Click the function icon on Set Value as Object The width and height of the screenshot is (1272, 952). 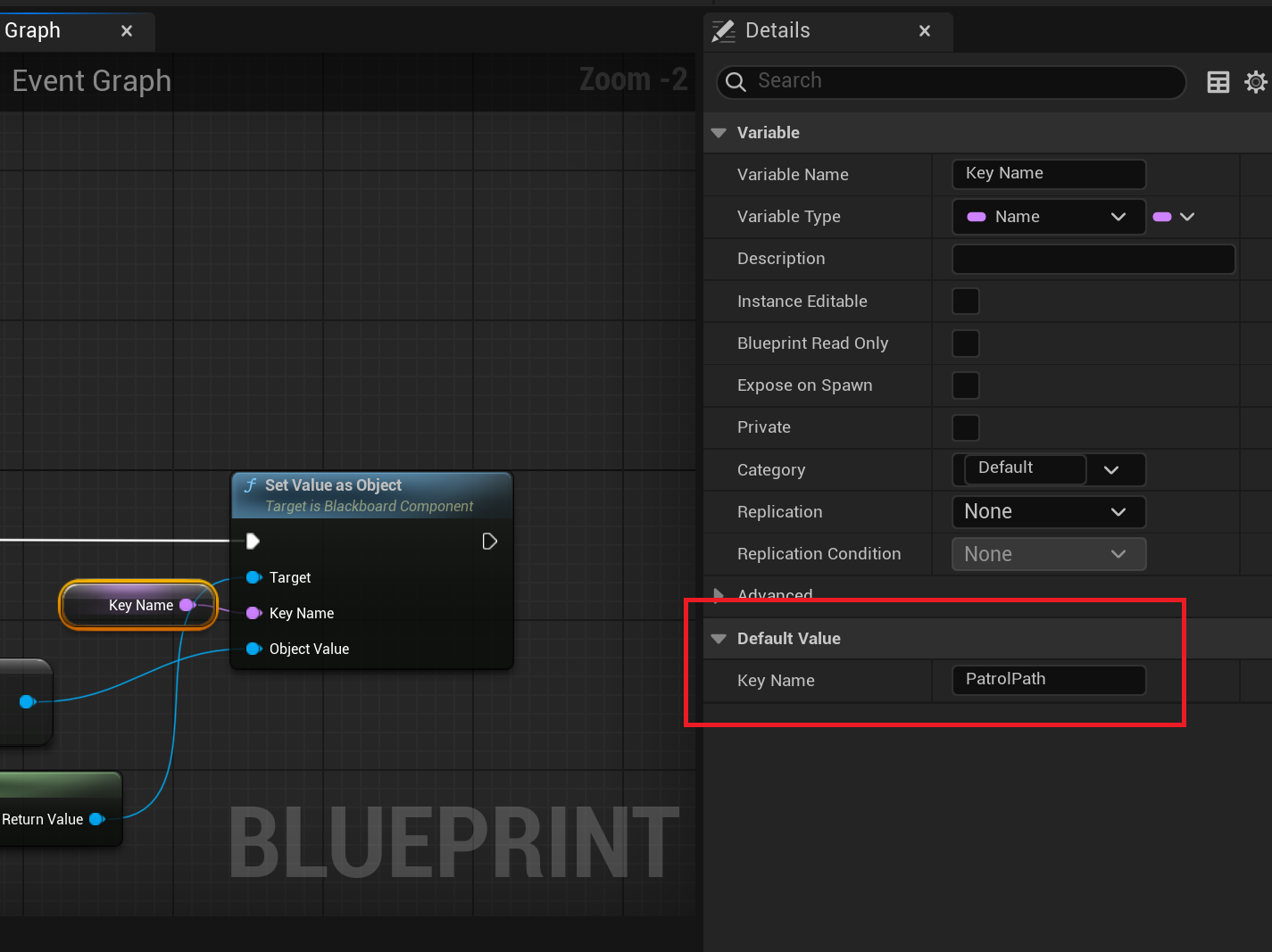251,485
